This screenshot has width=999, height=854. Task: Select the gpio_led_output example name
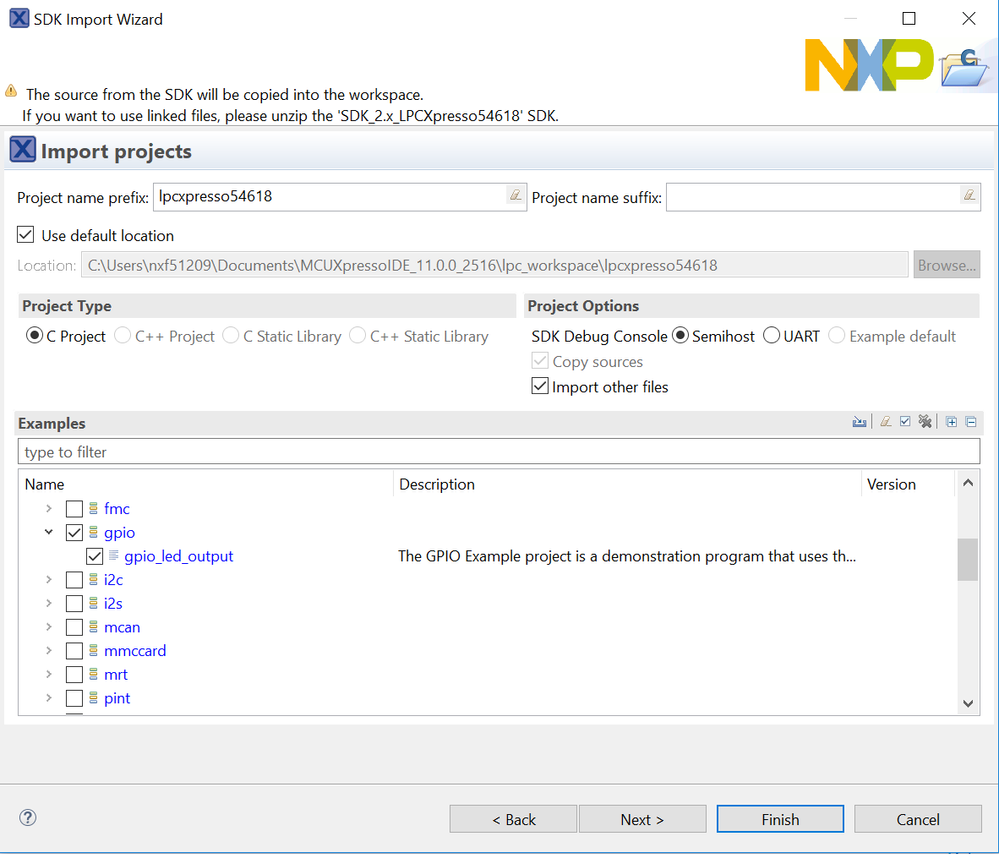point(178,556)
